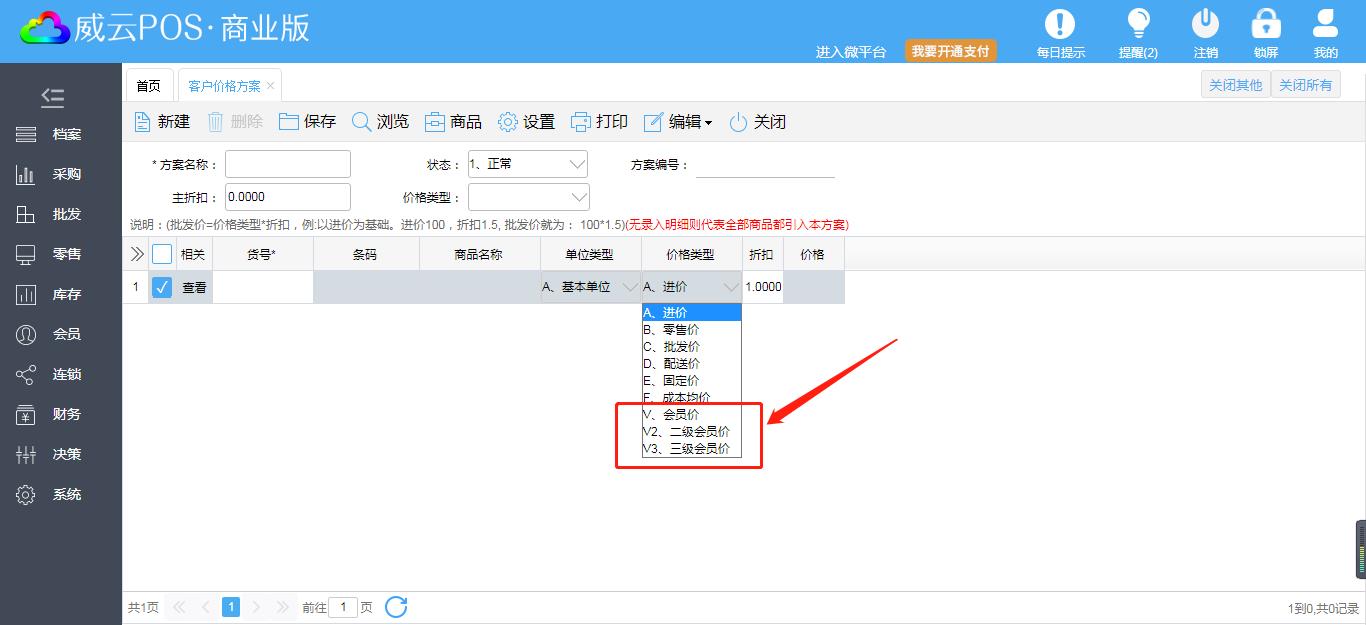Click the refresh icon in pagination bar
This screenshot has height=625, width=1366.
396,607
